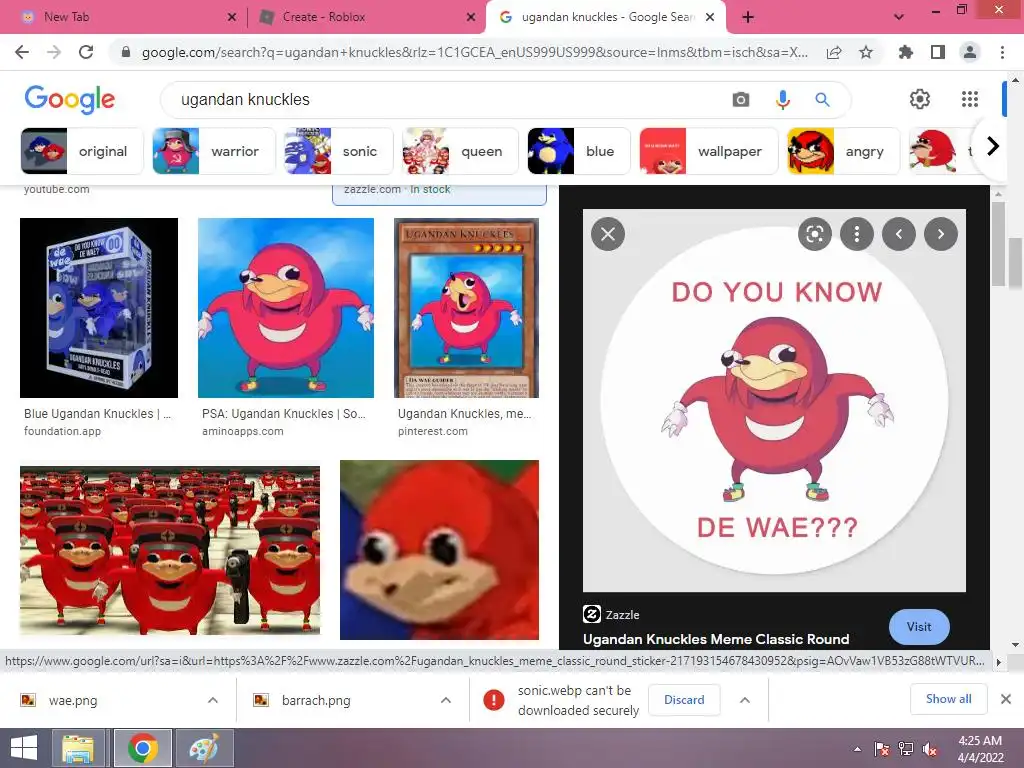The image size is (1024, 768).
Task: Open the Chrome three-dot menu
Action: click(1002, 52)
